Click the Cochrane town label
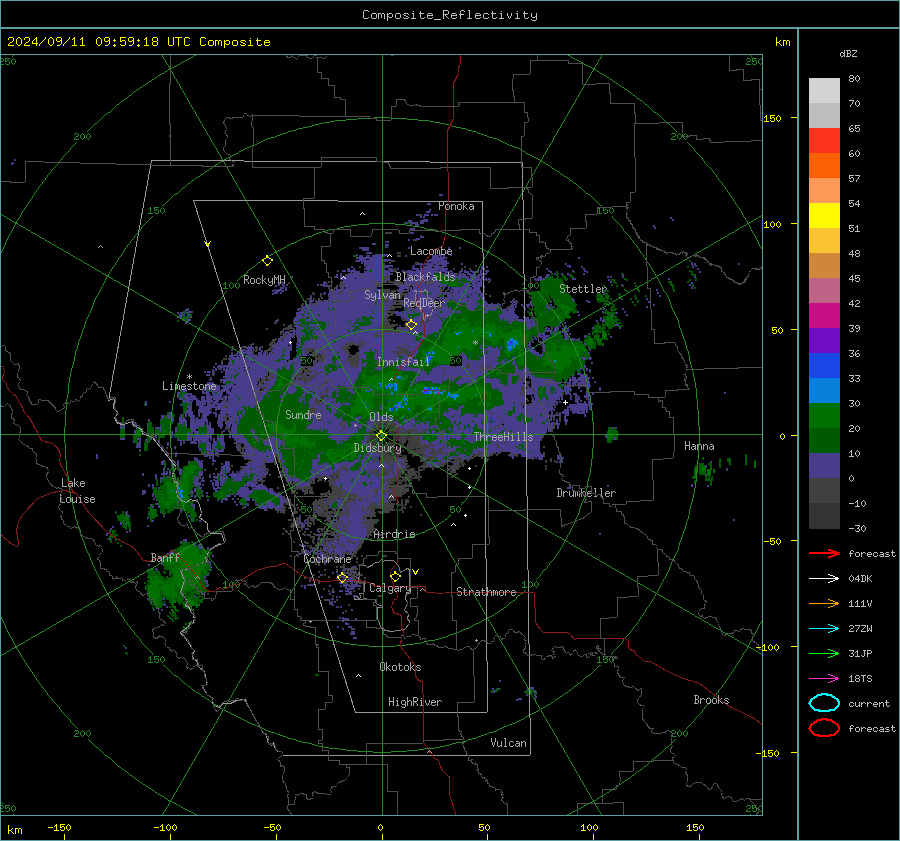The width and height of the screenshot is (900, 841). pos(327,559)
